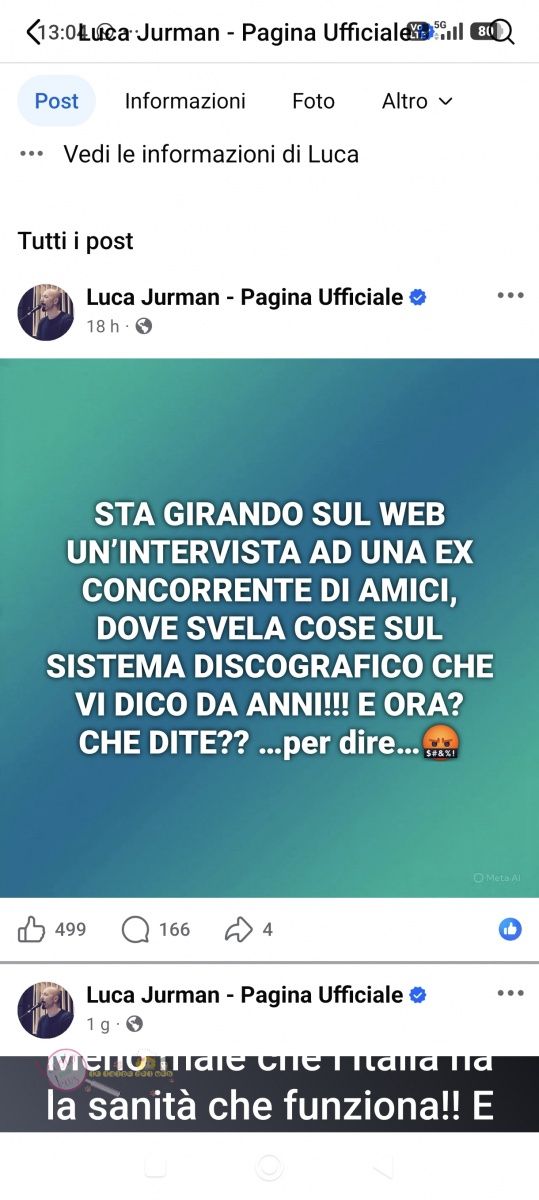Open the sanità video thumbnail in second post

[269, 1094]
